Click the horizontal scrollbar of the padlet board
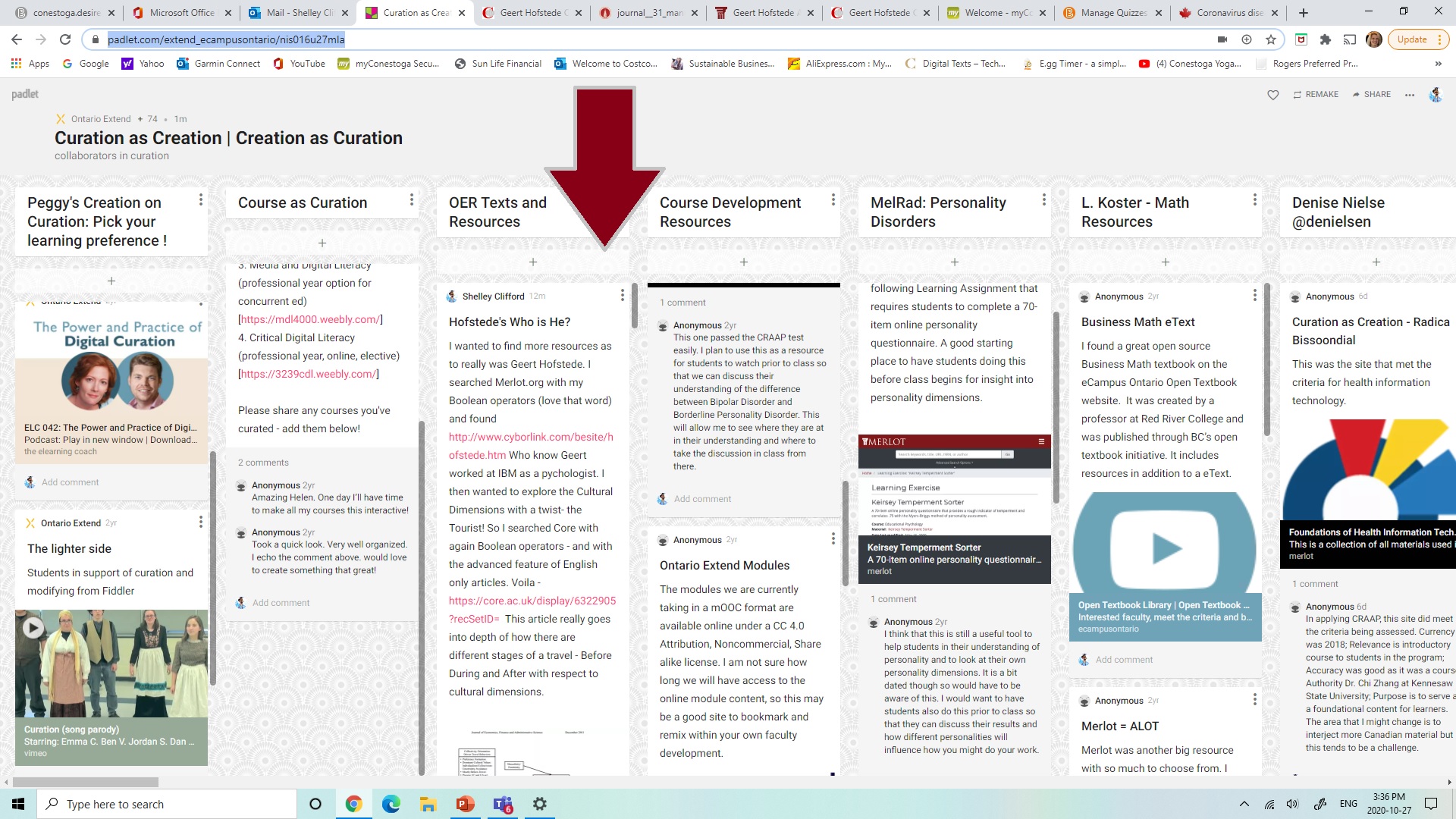1456x819 pixels. click(86, 782)
